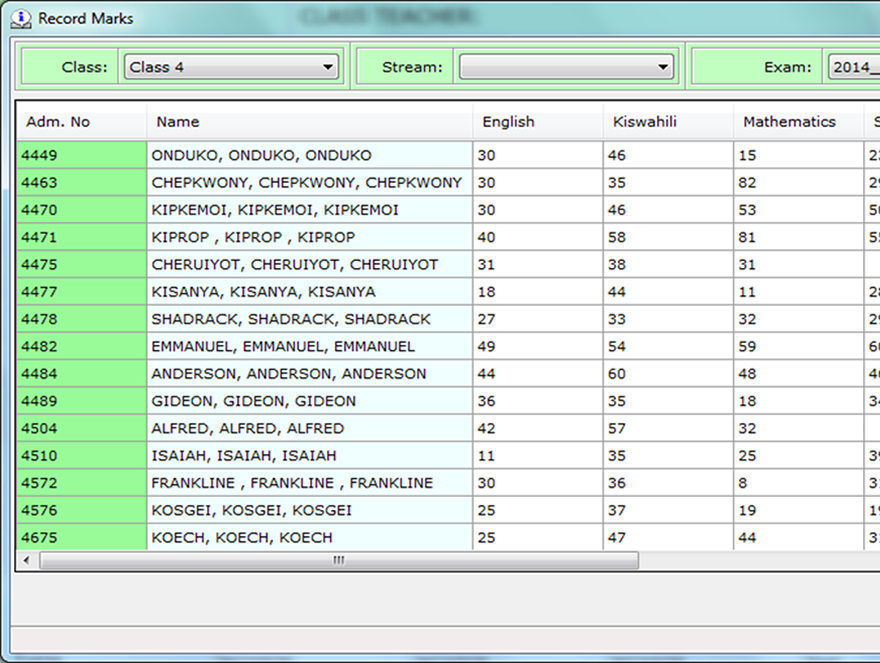
Task: Sort by the Kiswahili column header
Action: click(667, 122)
